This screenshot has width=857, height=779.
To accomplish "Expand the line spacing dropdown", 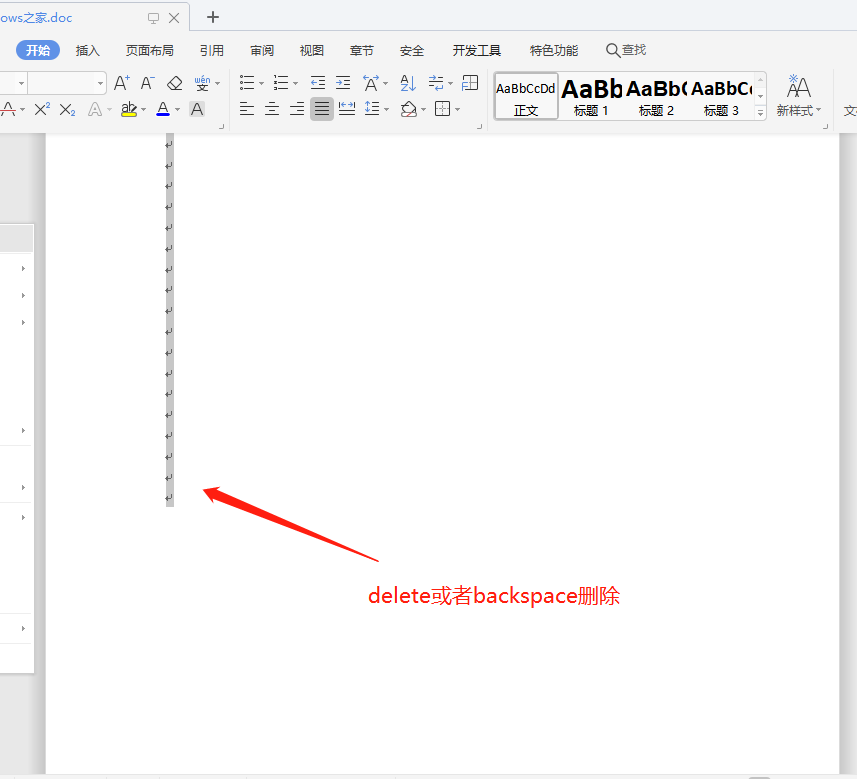I will click(x=387, y=109).
